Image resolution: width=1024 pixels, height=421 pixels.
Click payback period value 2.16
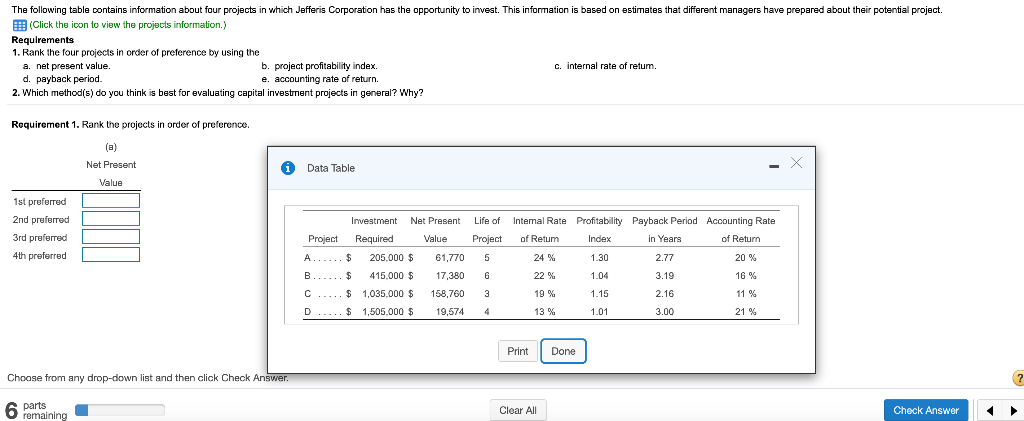pyautogui.click(x=664, y=294)
